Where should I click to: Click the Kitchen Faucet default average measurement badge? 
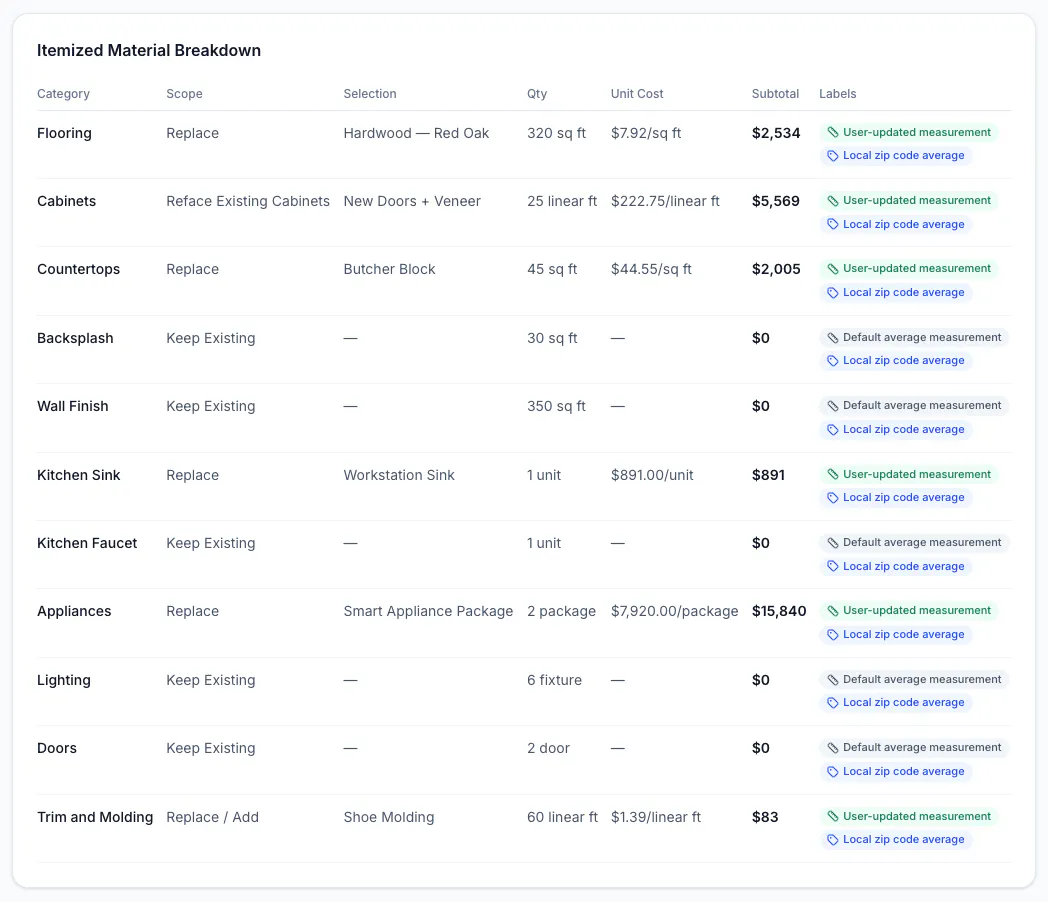[914, 543]
